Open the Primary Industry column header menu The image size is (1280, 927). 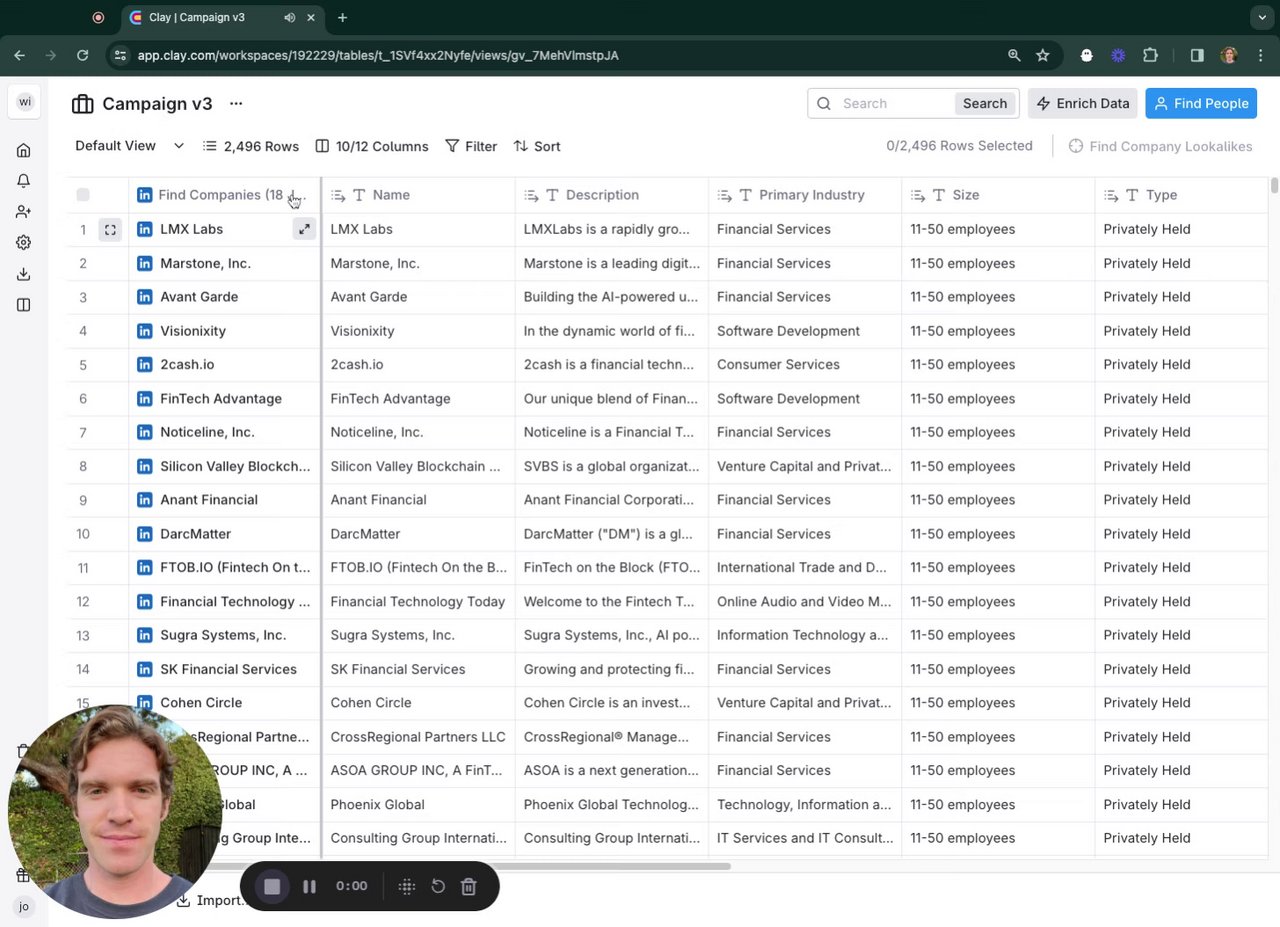tap(805, 195)
